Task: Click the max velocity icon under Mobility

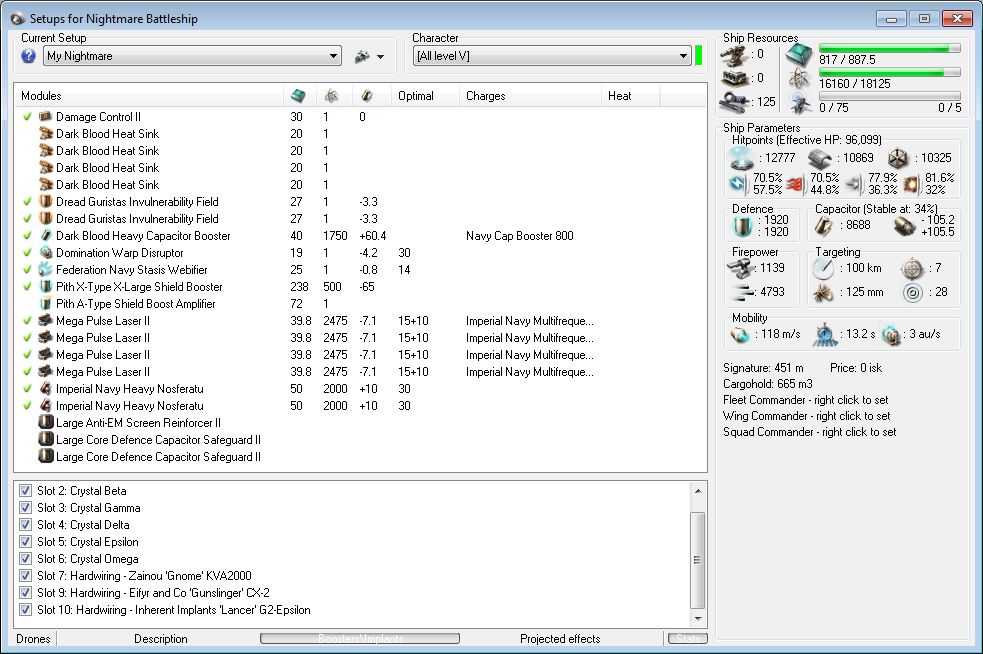Action: (x=740, y=334)
